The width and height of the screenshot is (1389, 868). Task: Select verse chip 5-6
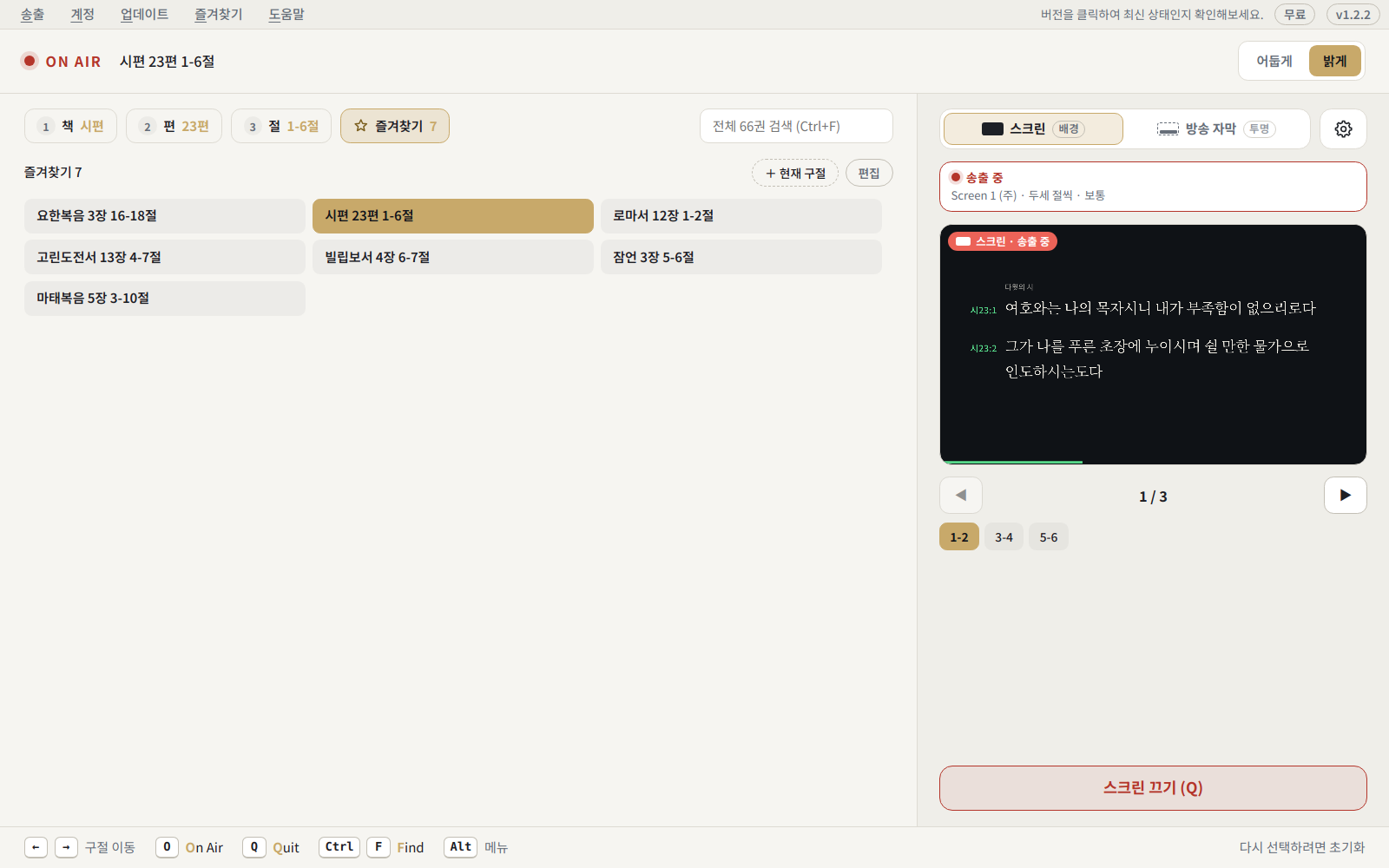click(1049, 536)
